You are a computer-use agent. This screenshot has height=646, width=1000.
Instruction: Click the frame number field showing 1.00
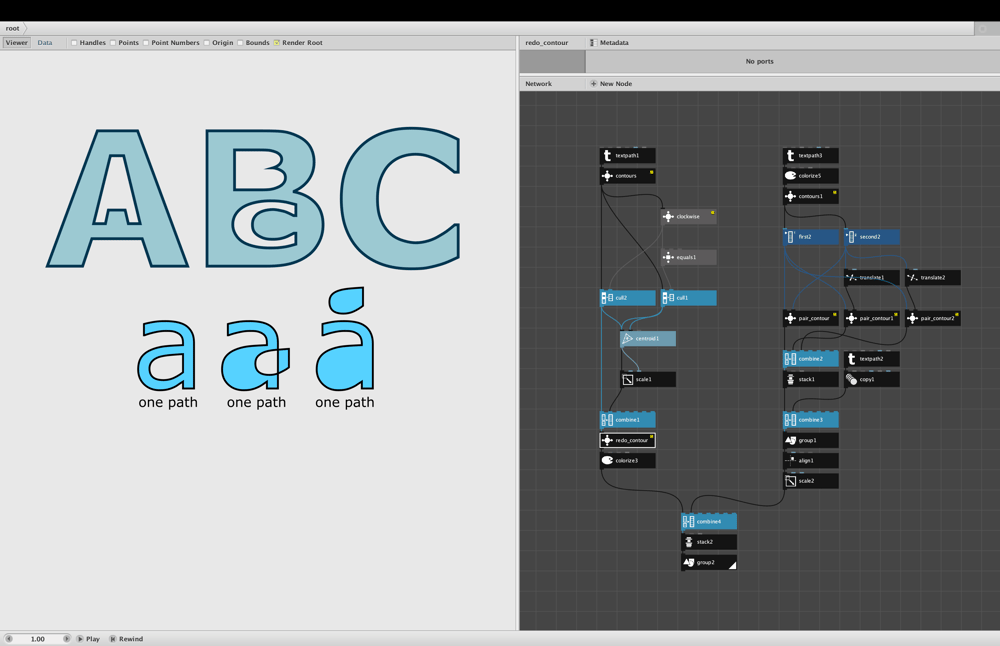pyautogui.click(x=38, y=639)
